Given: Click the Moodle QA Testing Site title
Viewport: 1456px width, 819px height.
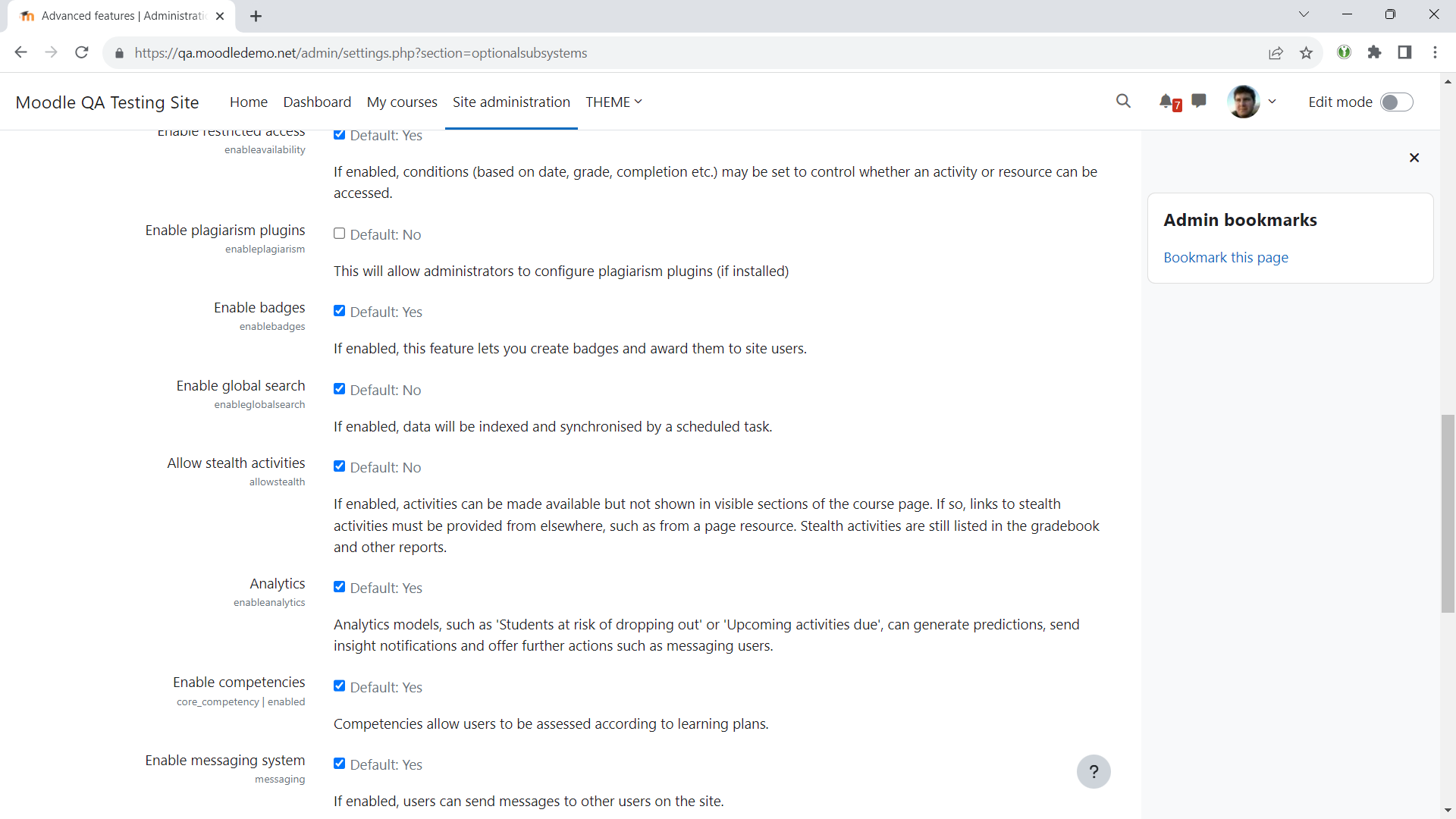Looking at the screenshot, I should [x=107, y=102].
